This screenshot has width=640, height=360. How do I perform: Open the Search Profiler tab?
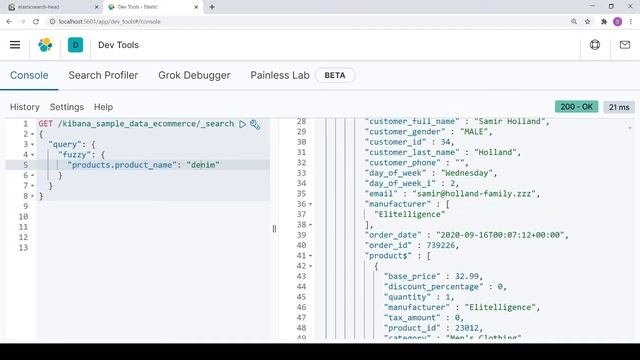(x=103, y=75)
